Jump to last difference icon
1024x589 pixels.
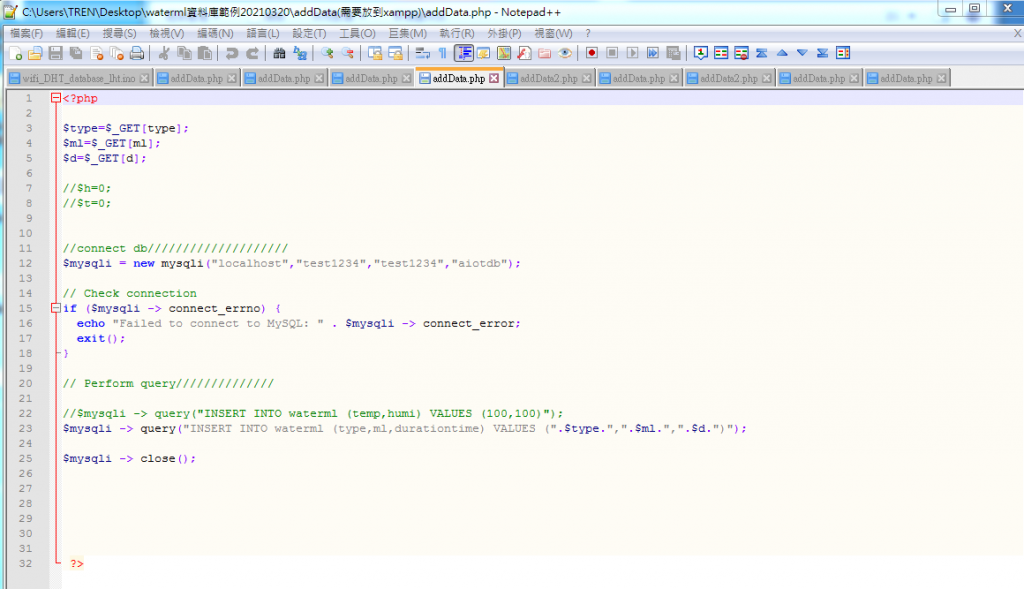pyautogui.click(x=822, y=54)
